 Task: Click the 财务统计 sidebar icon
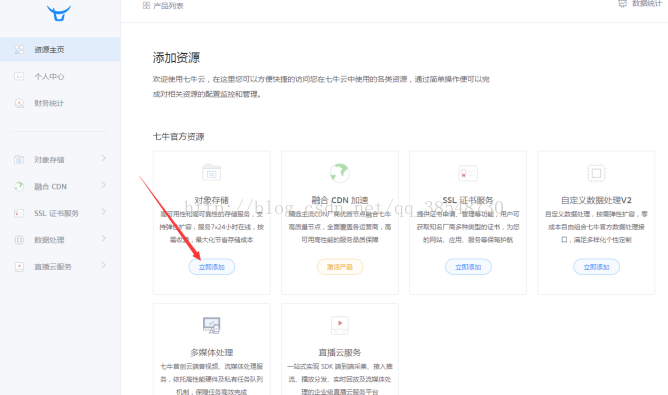(x=19, y=103)
